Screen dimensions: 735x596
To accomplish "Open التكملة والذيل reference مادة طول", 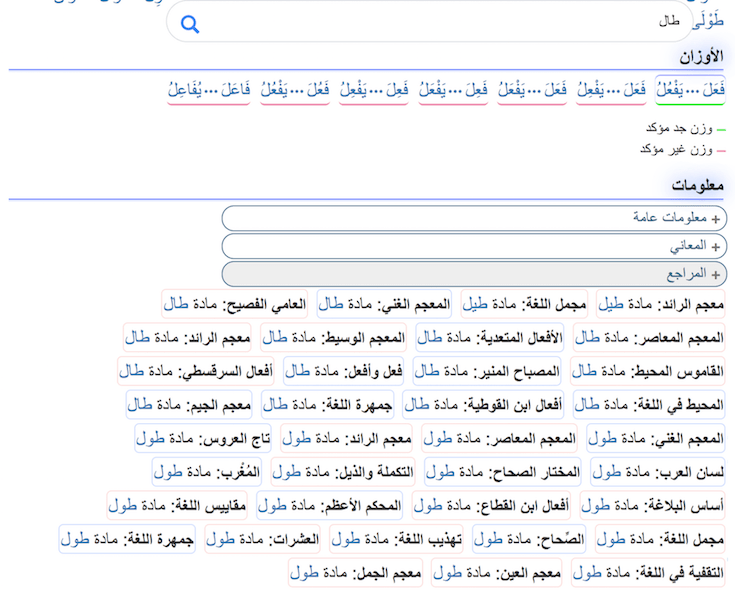I will click(x=343, y=472).
